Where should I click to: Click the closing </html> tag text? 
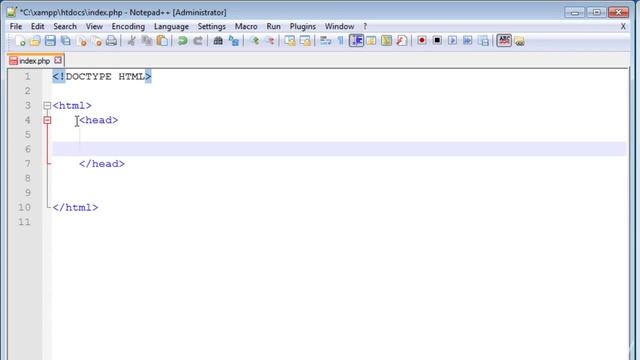pos(76,207)
